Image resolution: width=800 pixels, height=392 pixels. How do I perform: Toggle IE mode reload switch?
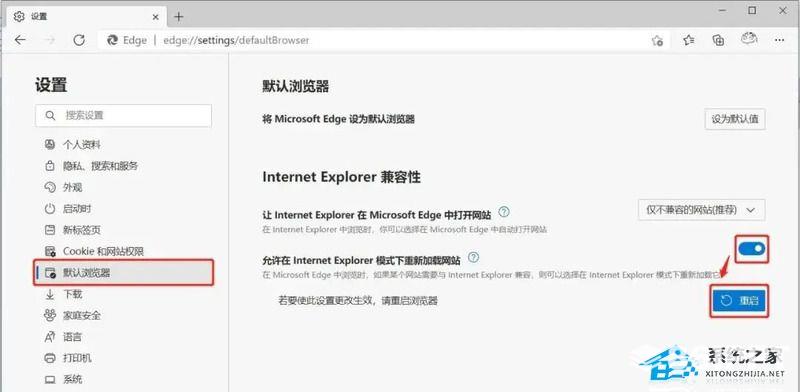pos(752,249)
